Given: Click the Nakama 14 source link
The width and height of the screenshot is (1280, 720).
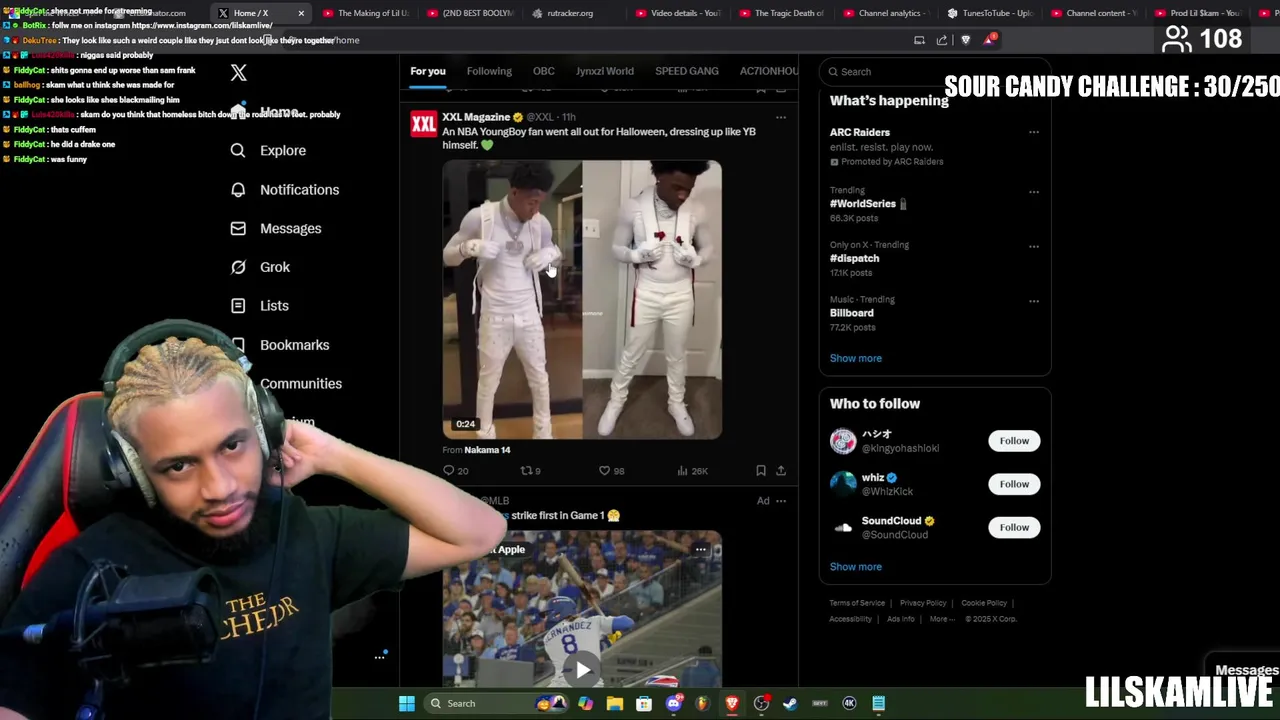Looking at the screenshot, I should 487,450.
